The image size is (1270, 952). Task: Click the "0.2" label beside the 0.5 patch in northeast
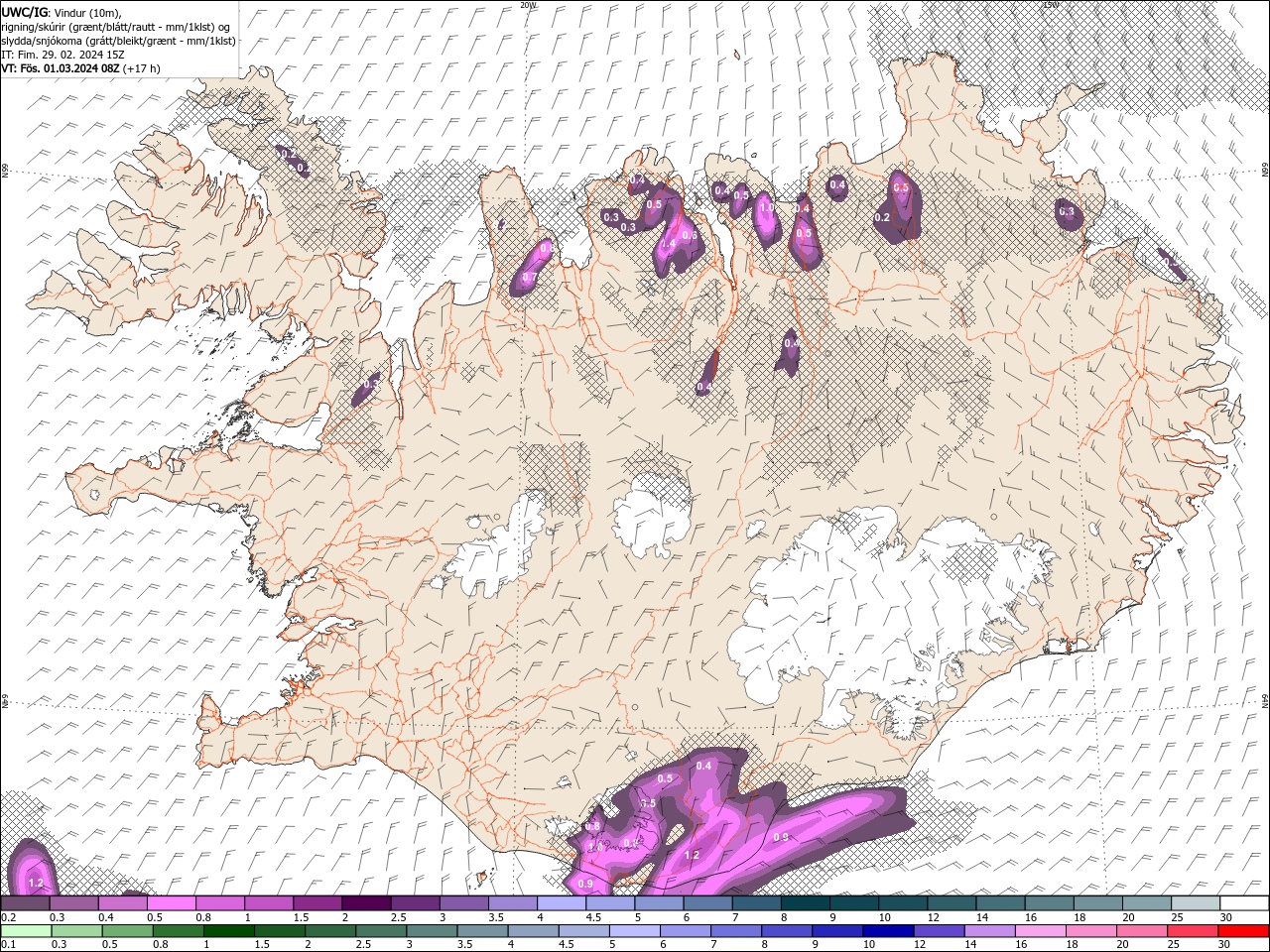[x=882, y=217]
